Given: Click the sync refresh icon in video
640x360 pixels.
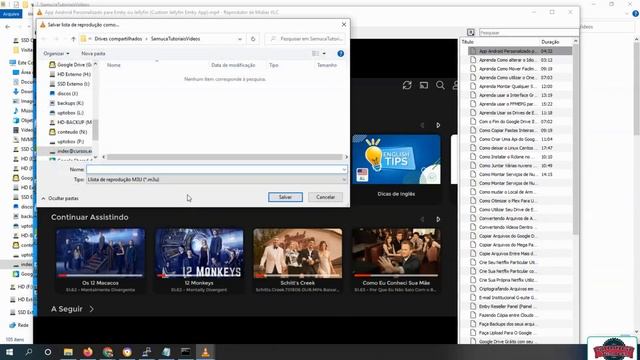Looking at the screenshot, I should 407,85.
